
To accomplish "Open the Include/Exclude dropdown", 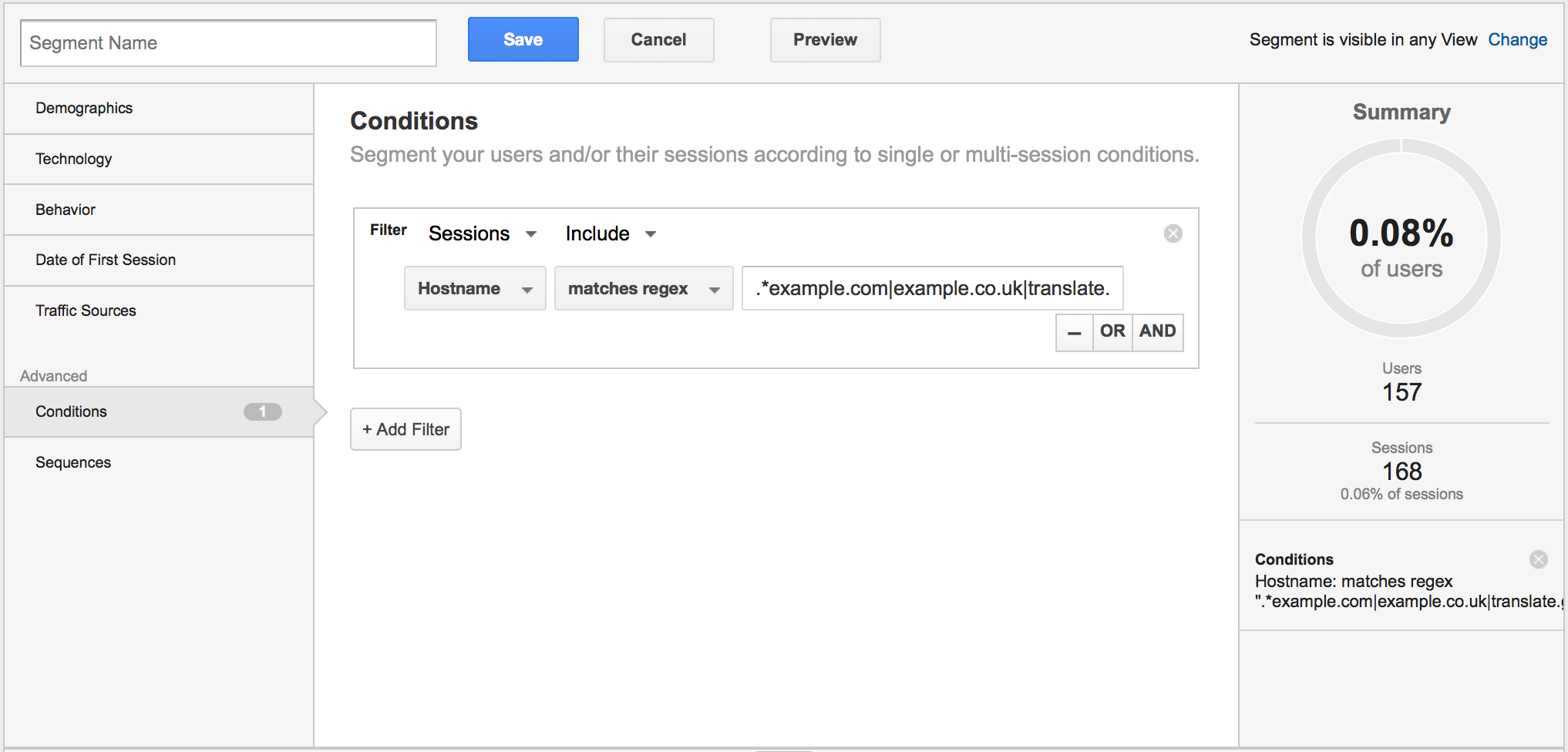I will tap(611, 233).
